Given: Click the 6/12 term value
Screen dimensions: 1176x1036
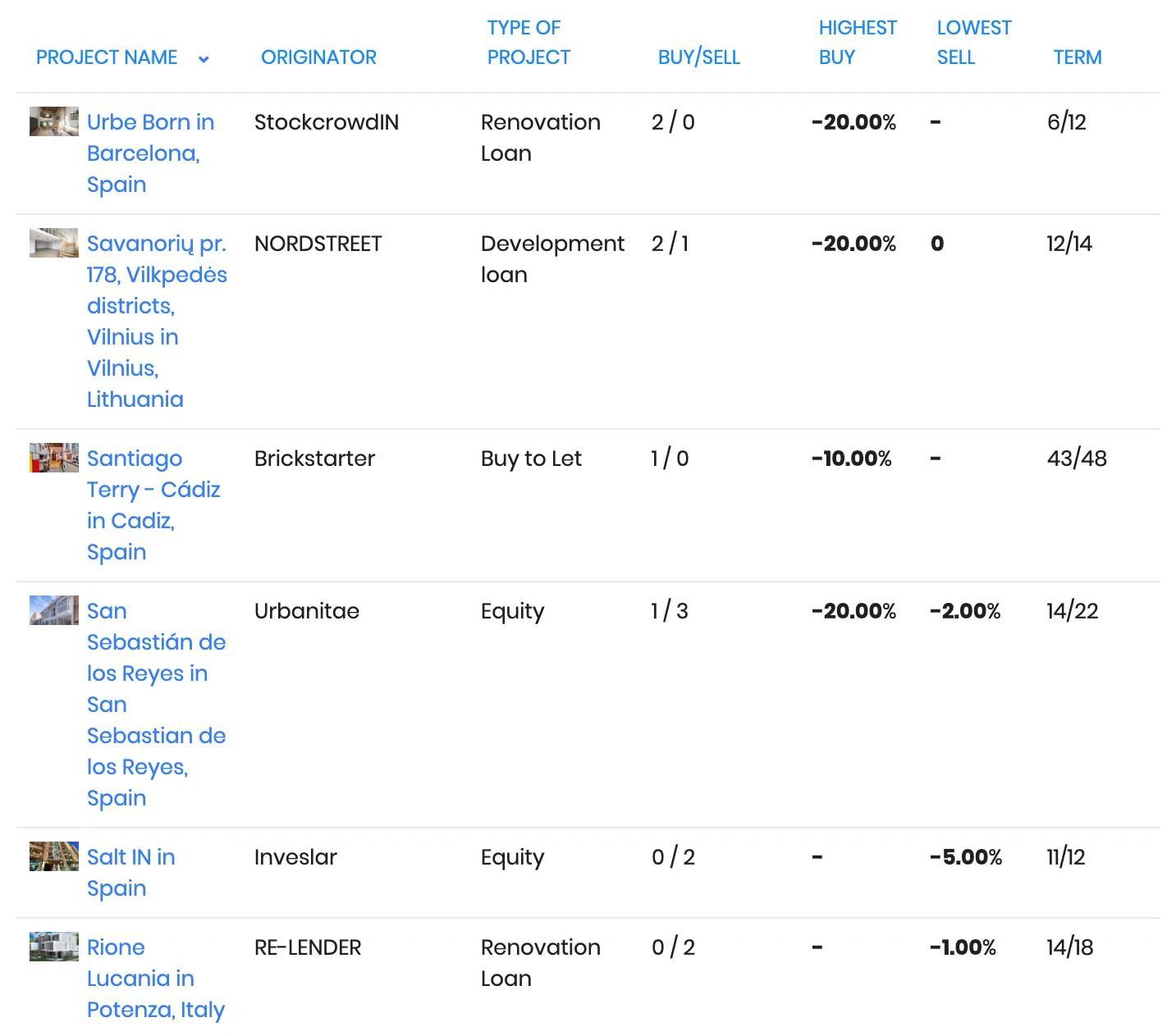Looking at the screenshot, I should point(1067,122).
